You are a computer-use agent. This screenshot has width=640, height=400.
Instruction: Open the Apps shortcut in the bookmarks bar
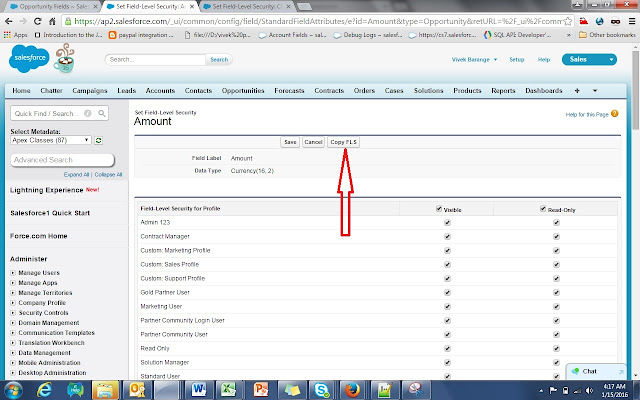click(x=16, y=35)
